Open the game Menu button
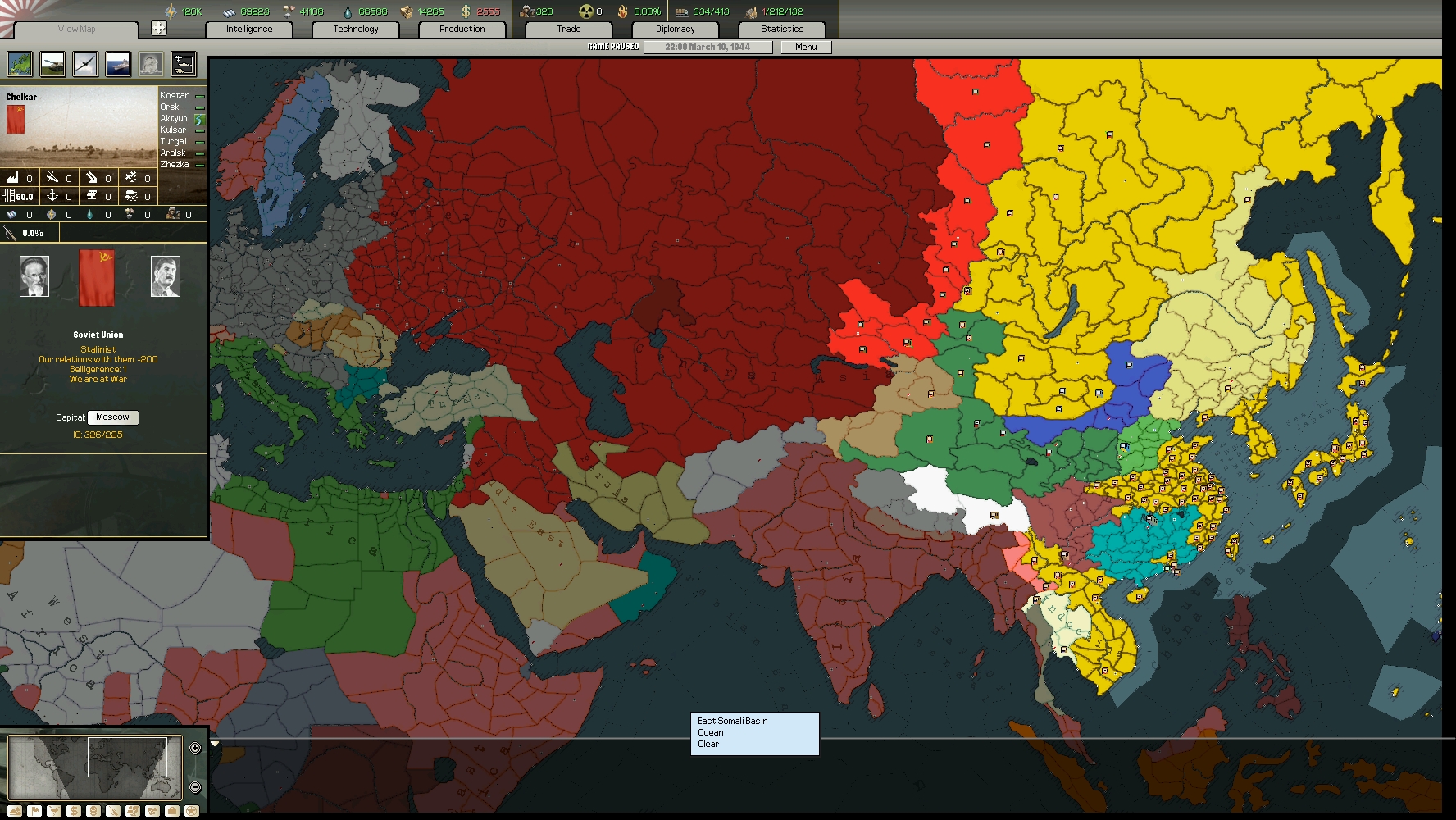 806,48
